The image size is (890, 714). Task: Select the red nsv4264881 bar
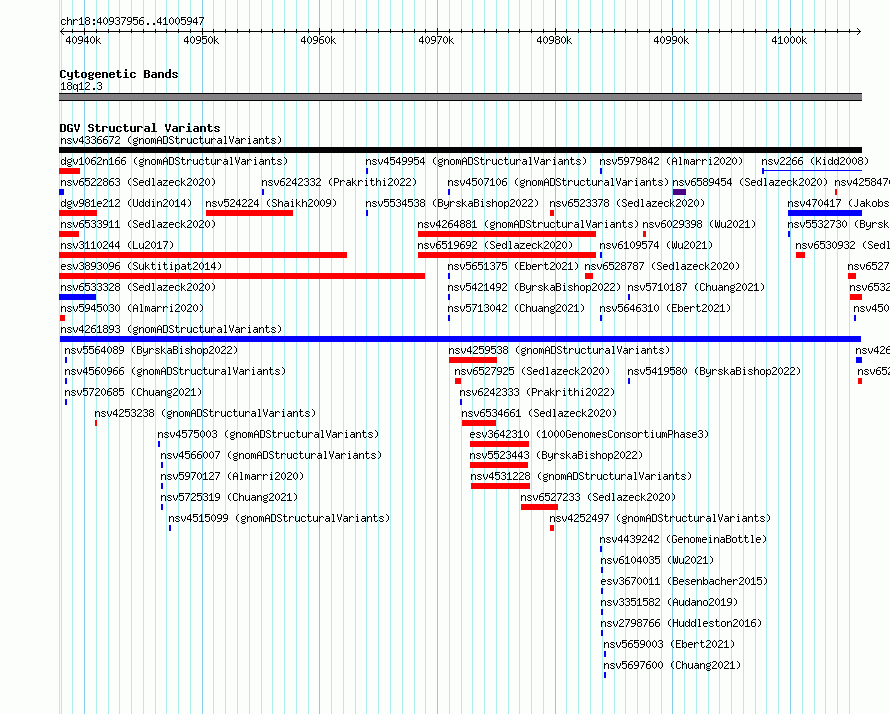coord(507,234)
